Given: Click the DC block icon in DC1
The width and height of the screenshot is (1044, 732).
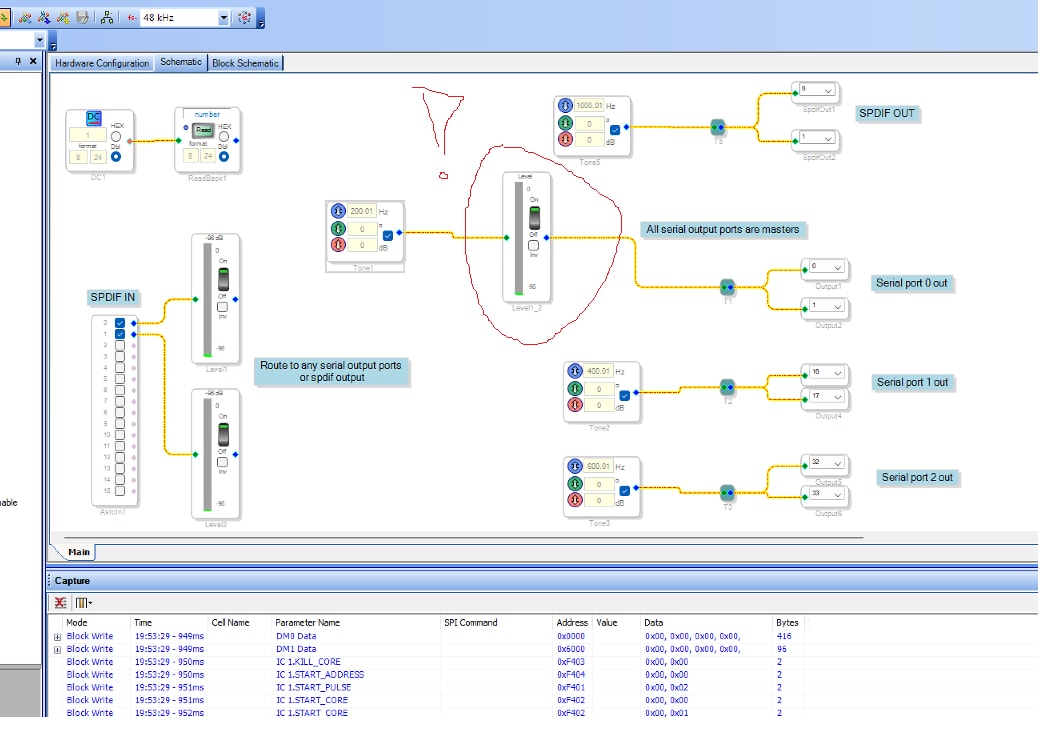Looking at the screenshot, I should pyautogui.click(x=94, y=118).
